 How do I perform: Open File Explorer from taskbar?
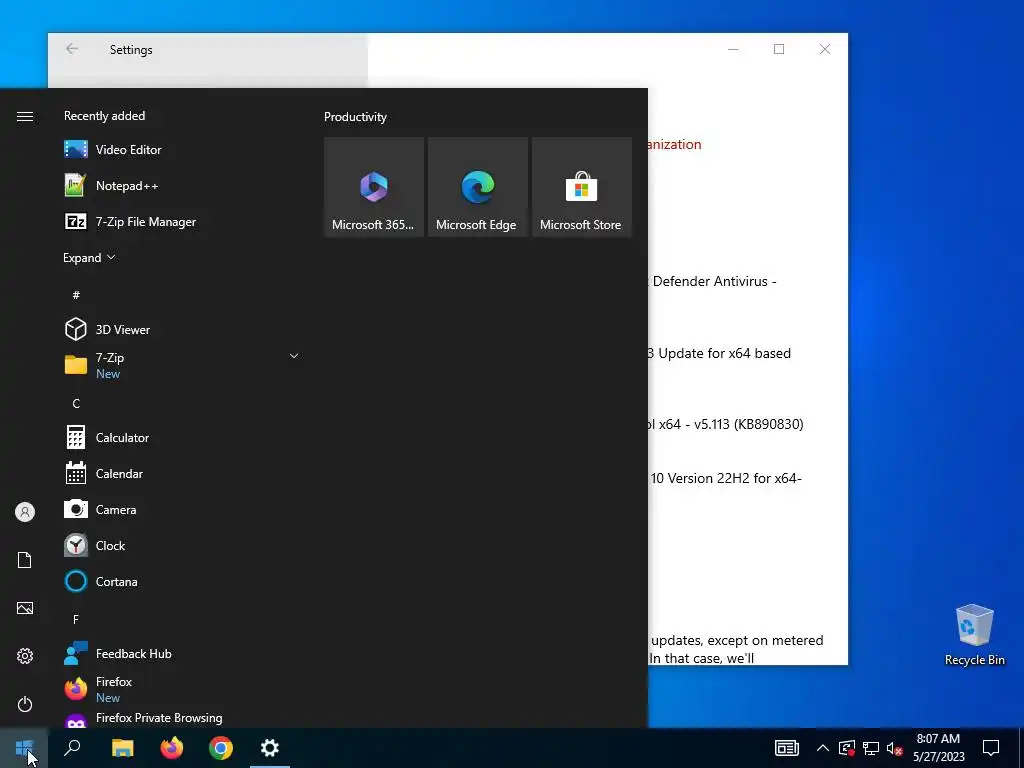pyautogui.click(x=122, y=748)
